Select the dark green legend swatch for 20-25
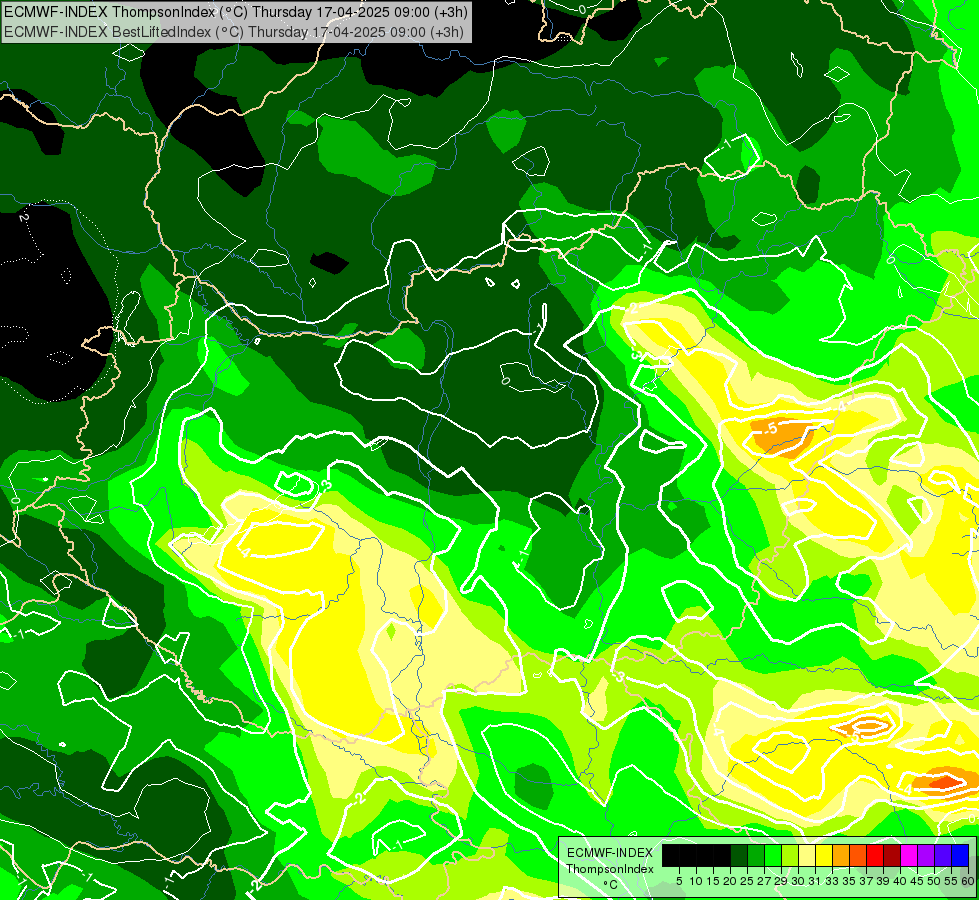This screenshot has width=979, height=900. (739, 855)
